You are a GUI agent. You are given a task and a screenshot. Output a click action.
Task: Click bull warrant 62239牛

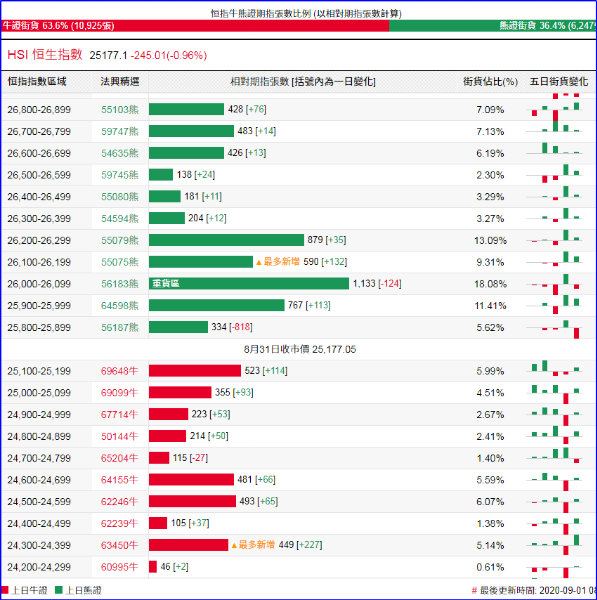point(119,523)
